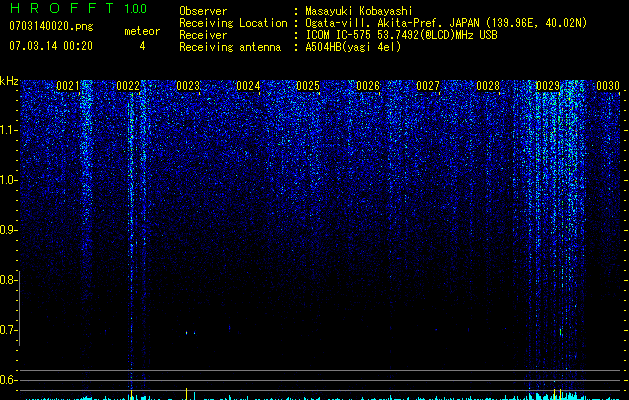Click time marker 0025 on spectrogram
This screenshot has height=400, width=629.
(308, 86)
